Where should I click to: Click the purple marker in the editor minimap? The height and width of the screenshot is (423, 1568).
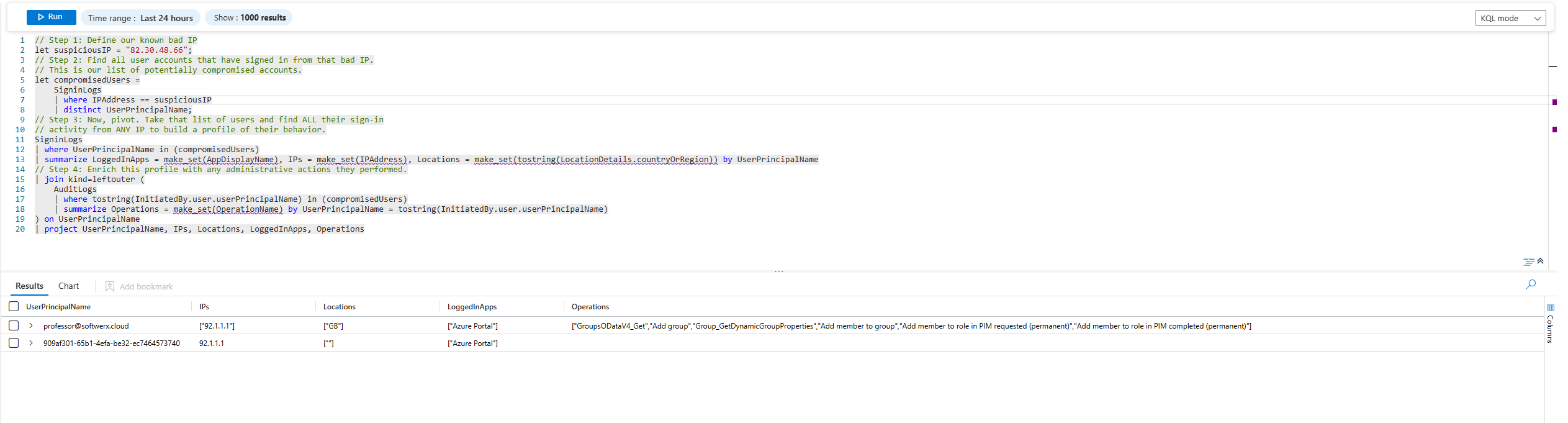pyautogui.click(x=1554, y=102)
